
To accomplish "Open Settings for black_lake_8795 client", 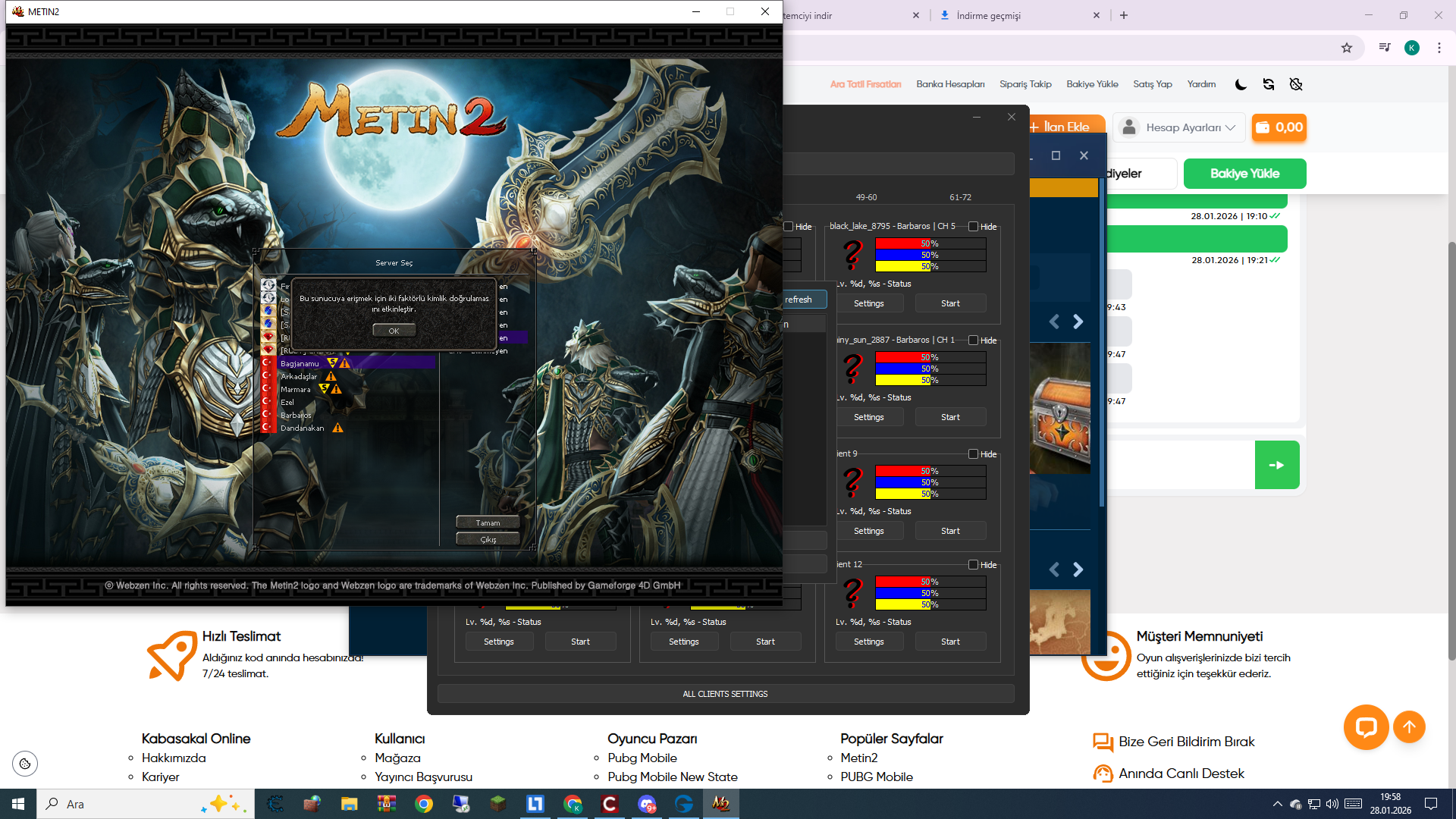I will point(869,303).
